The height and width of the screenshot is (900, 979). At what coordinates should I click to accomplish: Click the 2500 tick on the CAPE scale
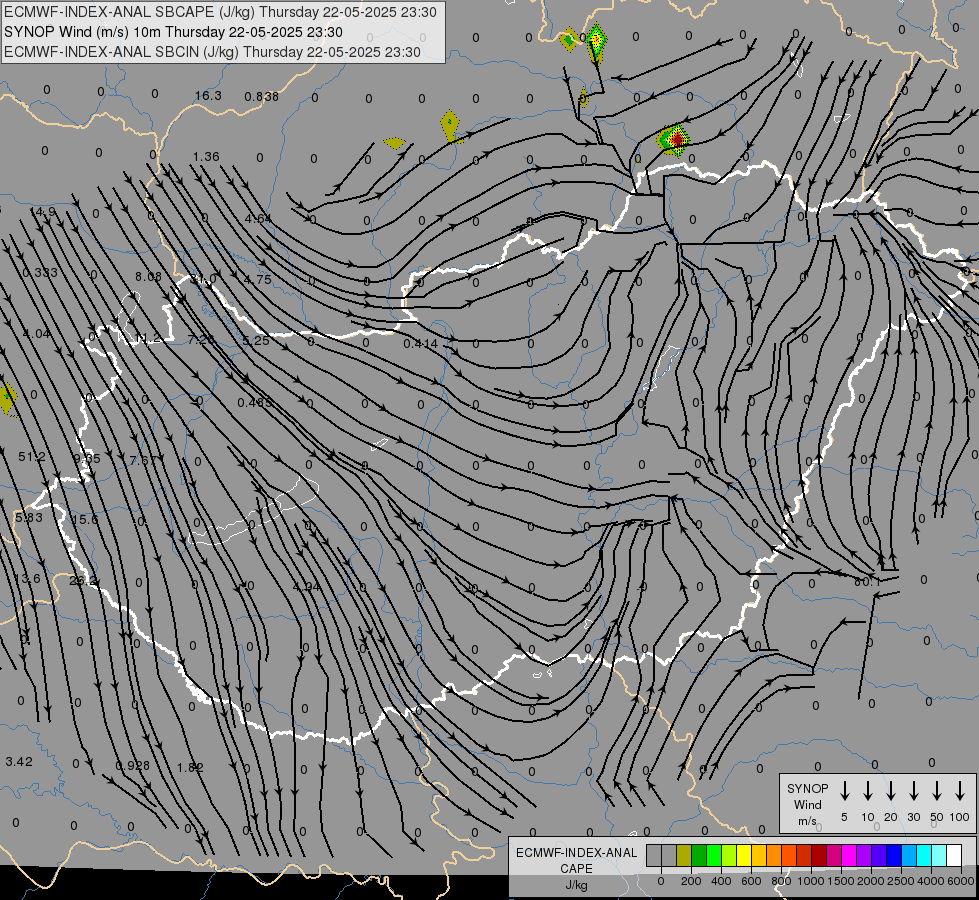901,881
